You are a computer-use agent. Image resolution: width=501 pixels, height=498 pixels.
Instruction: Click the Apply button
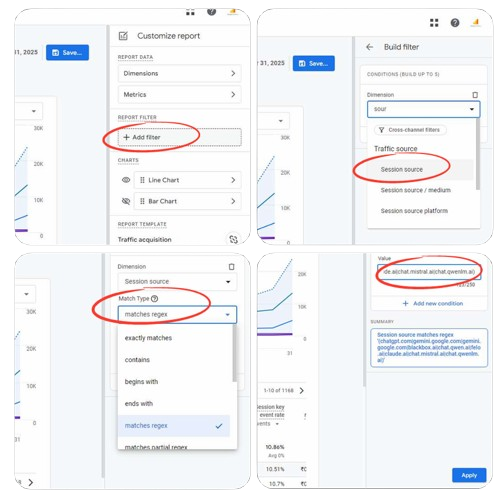click(469, 475)
